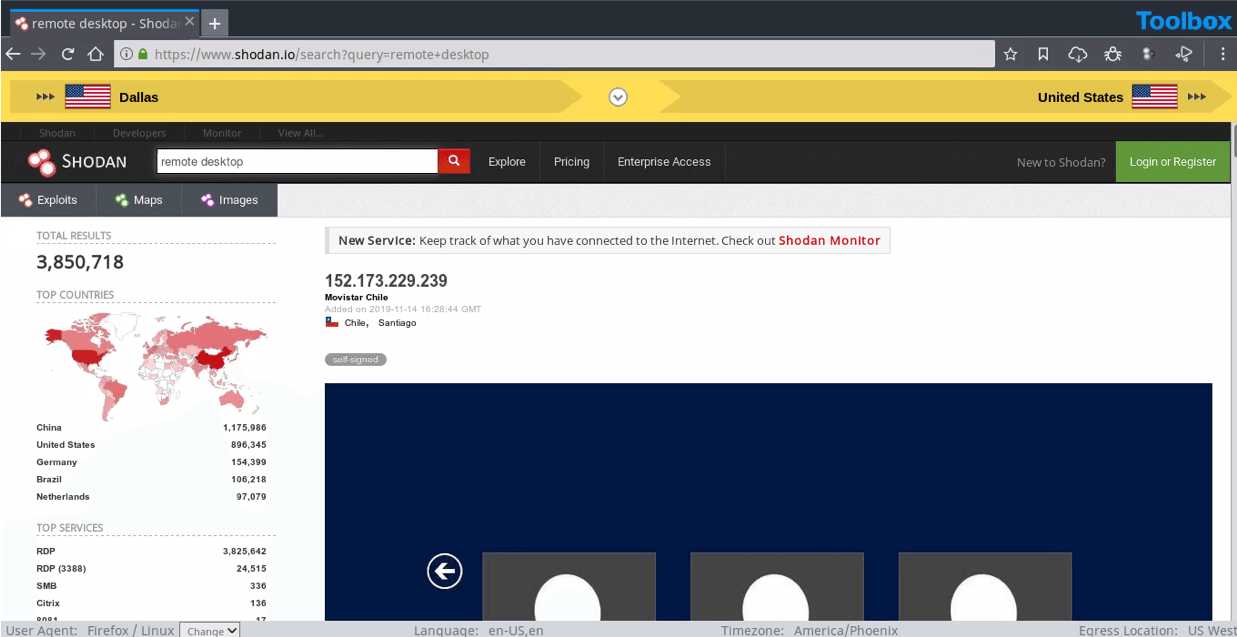Open the User Agent Change dropdown
This screenshot has width=1237, height=637.
[x=210, y=630]
